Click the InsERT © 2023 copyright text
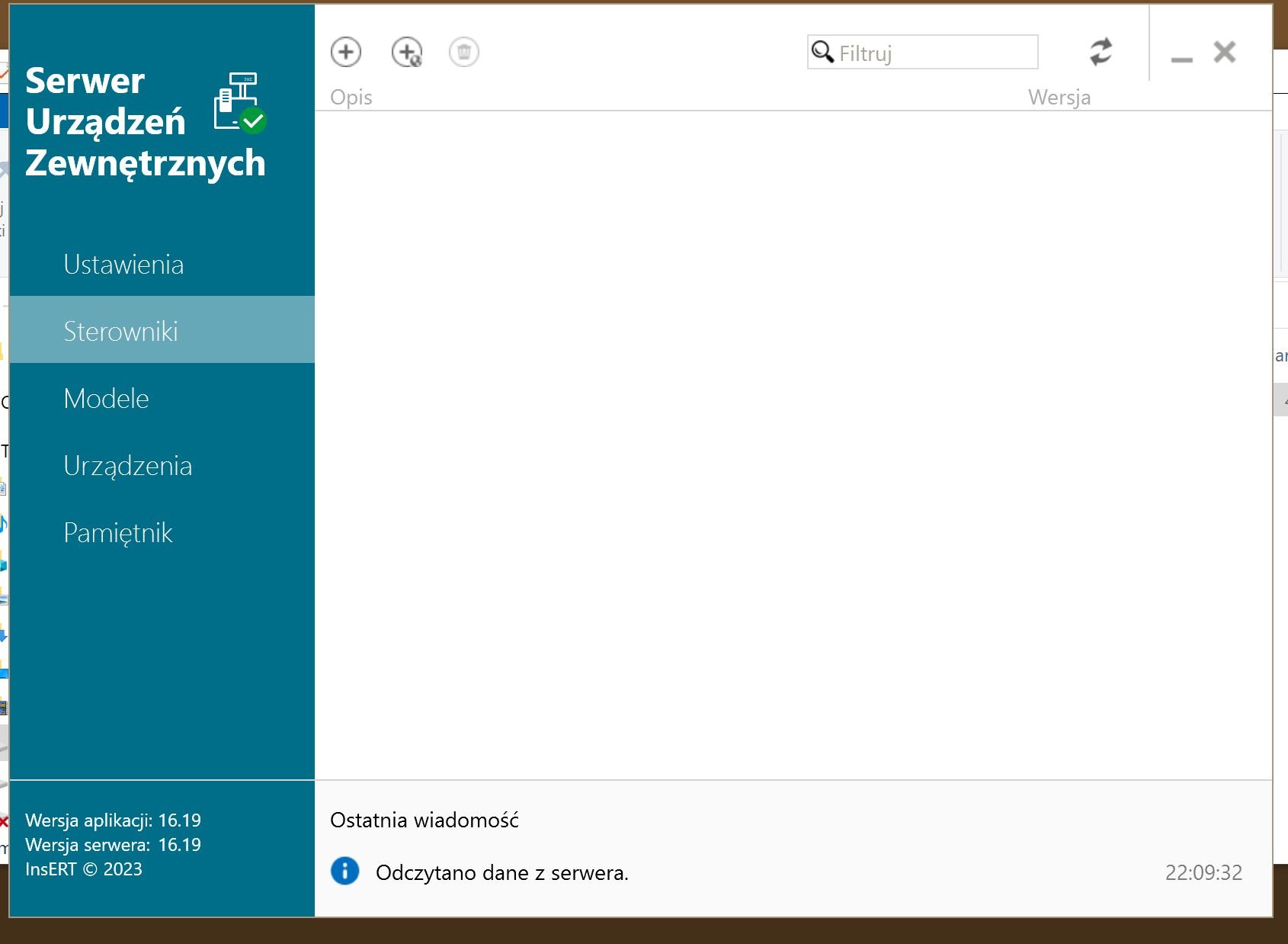1288x944 pixels. (84, 869)
